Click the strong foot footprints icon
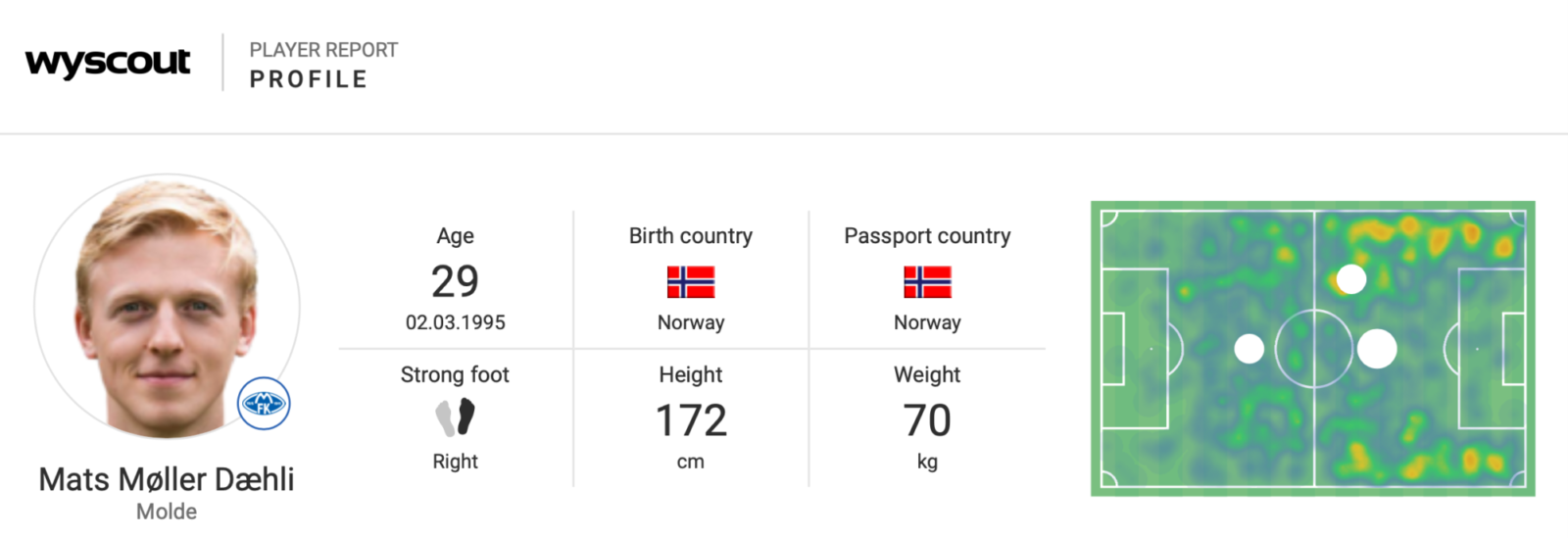Viewport: 1568px width, 538px height. pos(456,417)
